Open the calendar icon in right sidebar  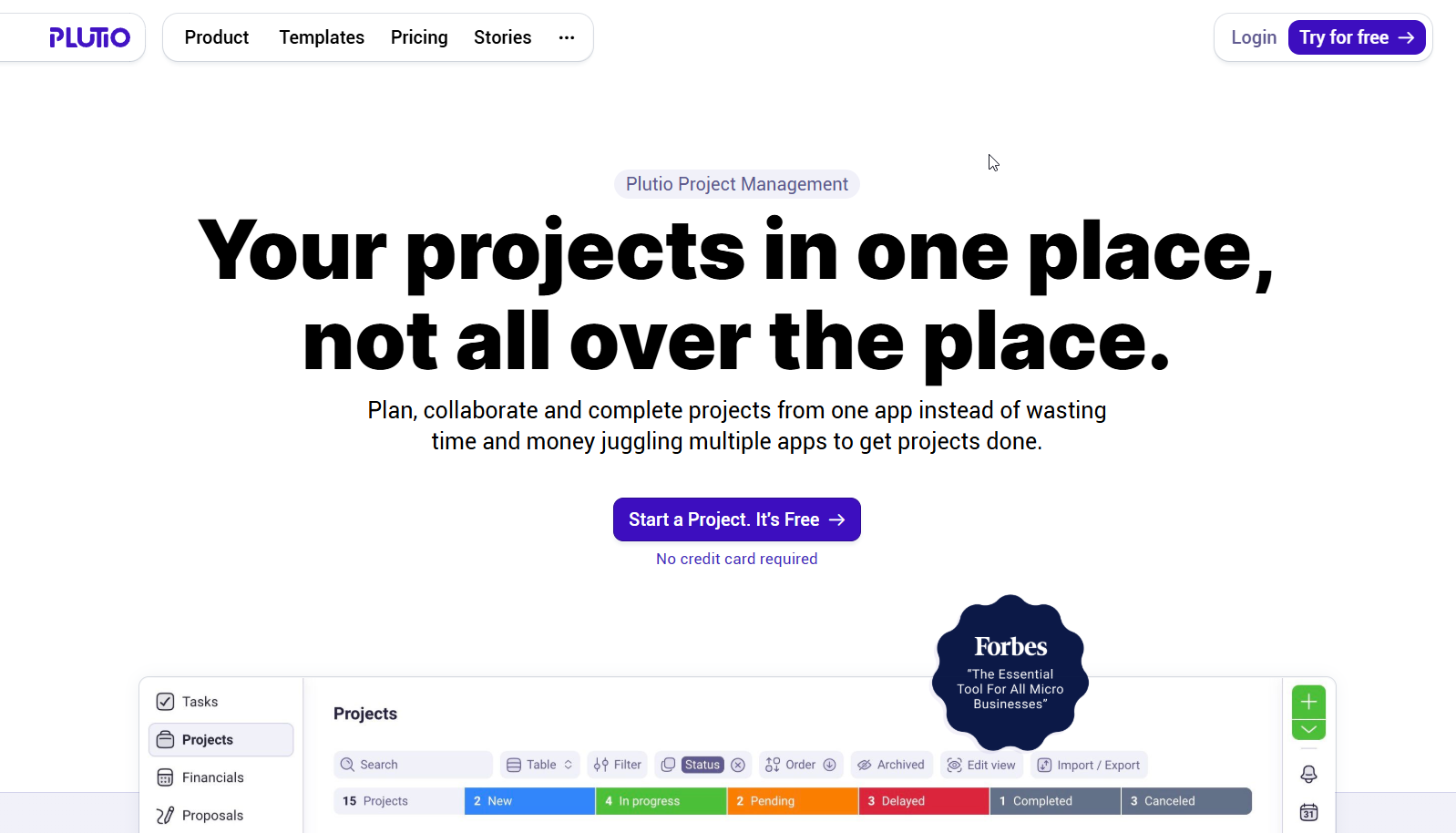tap(1308, 812)
